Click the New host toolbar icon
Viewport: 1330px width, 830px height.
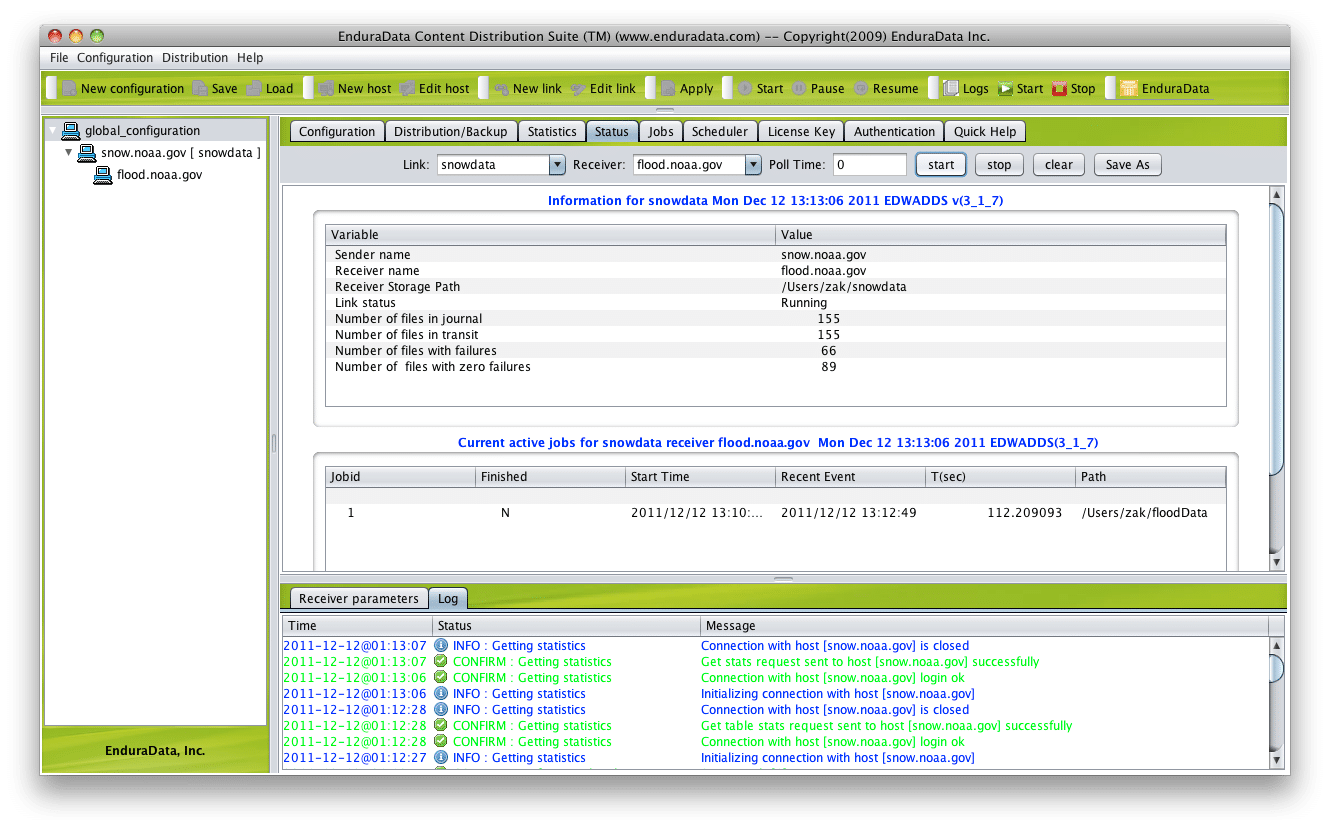326,88
